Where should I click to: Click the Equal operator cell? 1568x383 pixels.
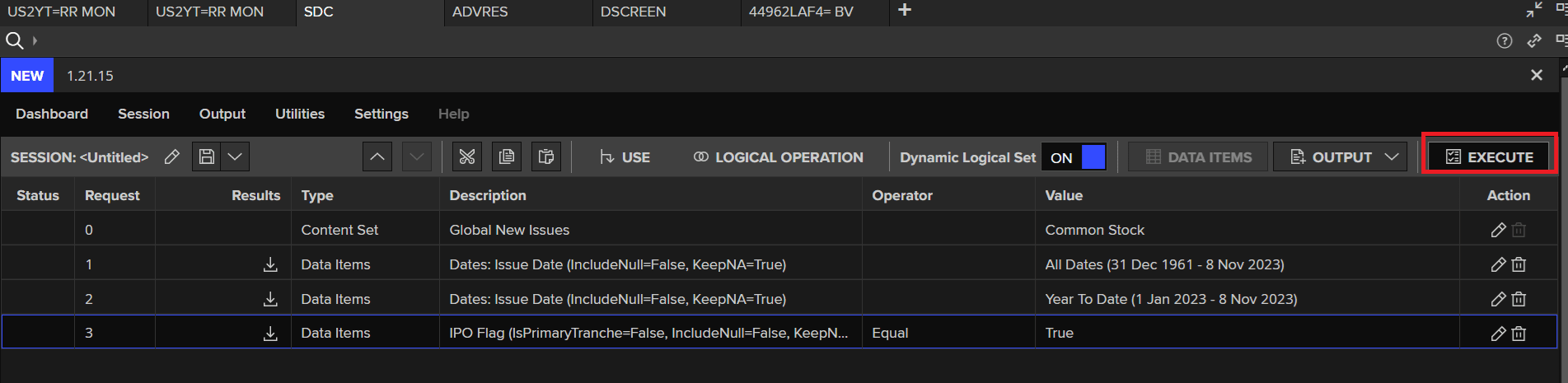[890, 333]
